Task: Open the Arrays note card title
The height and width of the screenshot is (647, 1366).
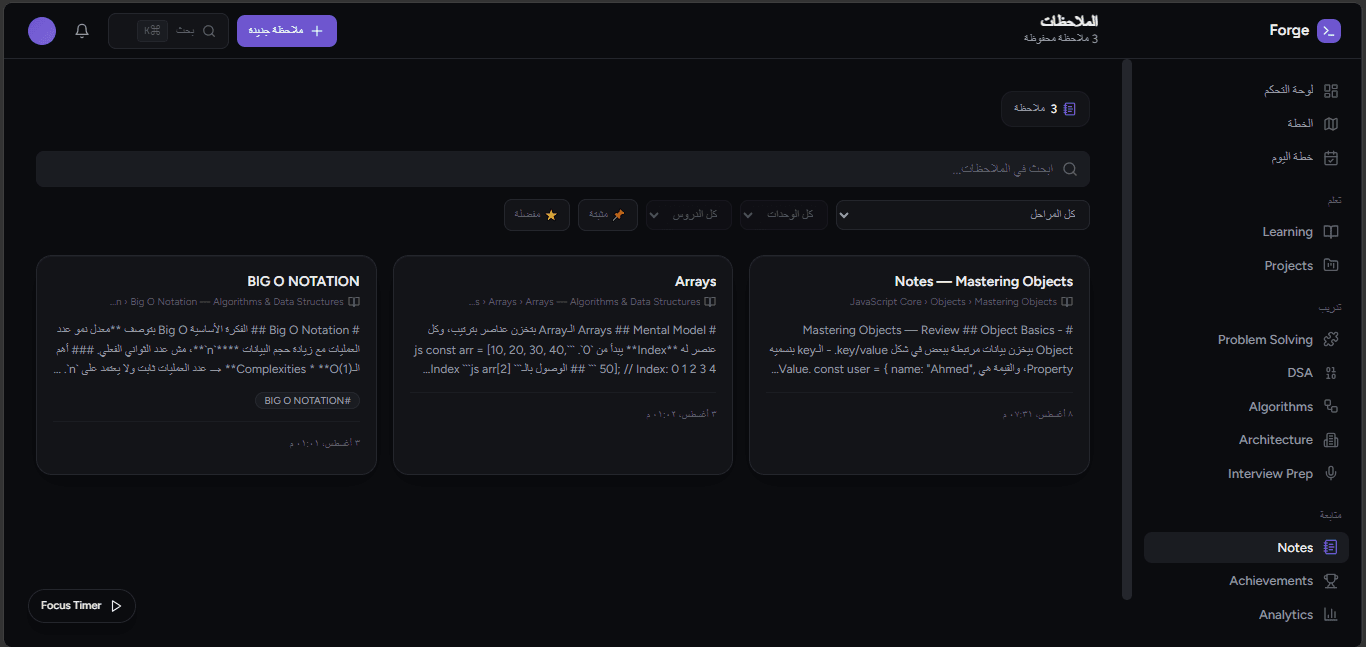Action: 695,282
